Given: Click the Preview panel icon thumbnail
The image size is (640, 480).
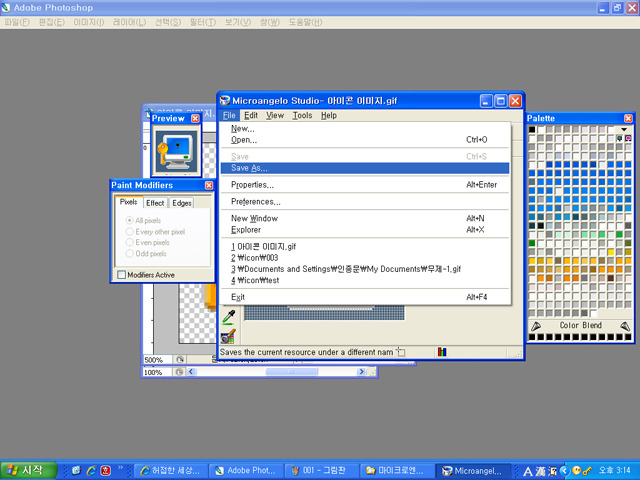Looking at the screenshot, I should coord(177,151).
